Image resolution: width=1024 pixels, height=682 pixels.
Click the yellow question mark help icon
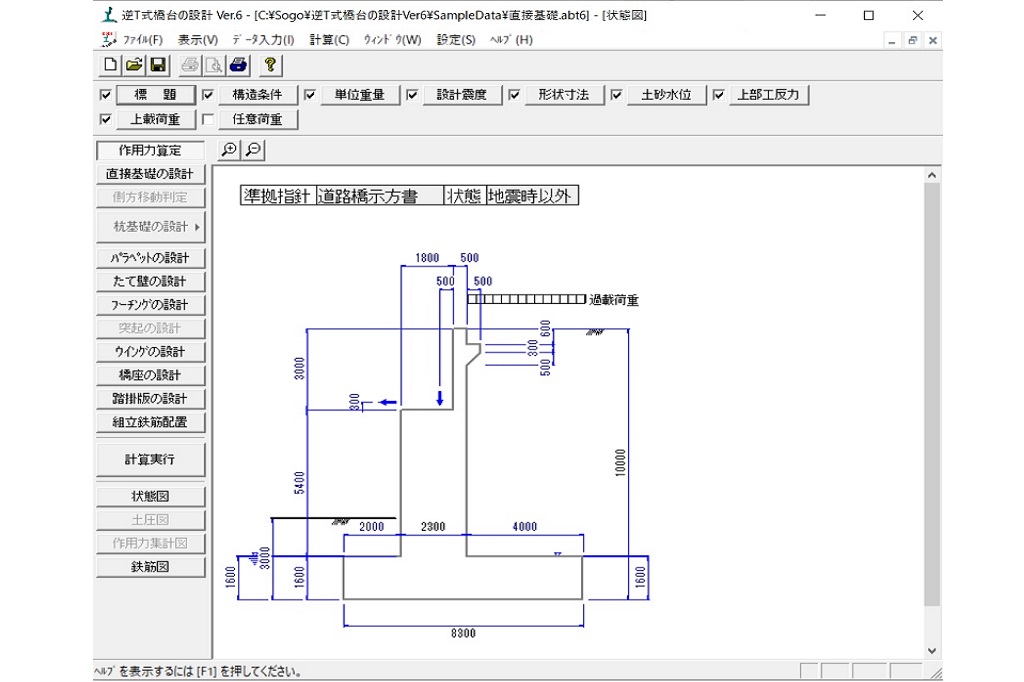click(270, 65)
